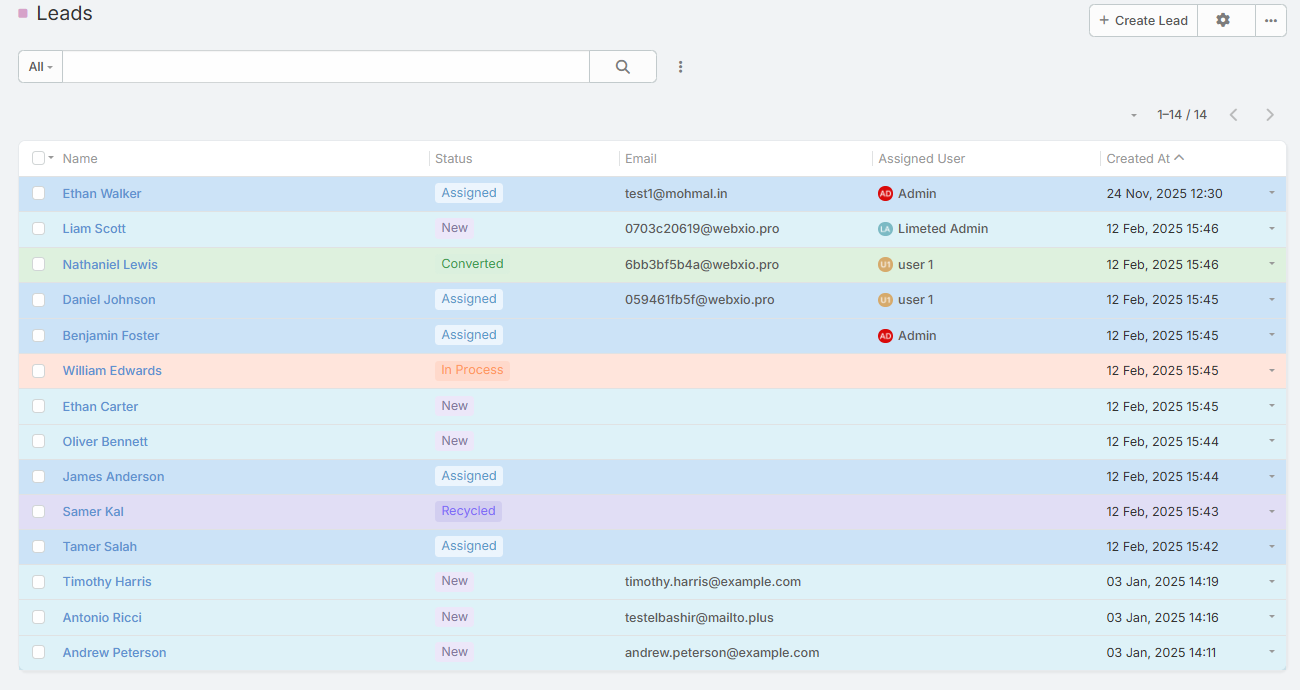
Task: Focus the leads search text field
Action: pos(325,67)
